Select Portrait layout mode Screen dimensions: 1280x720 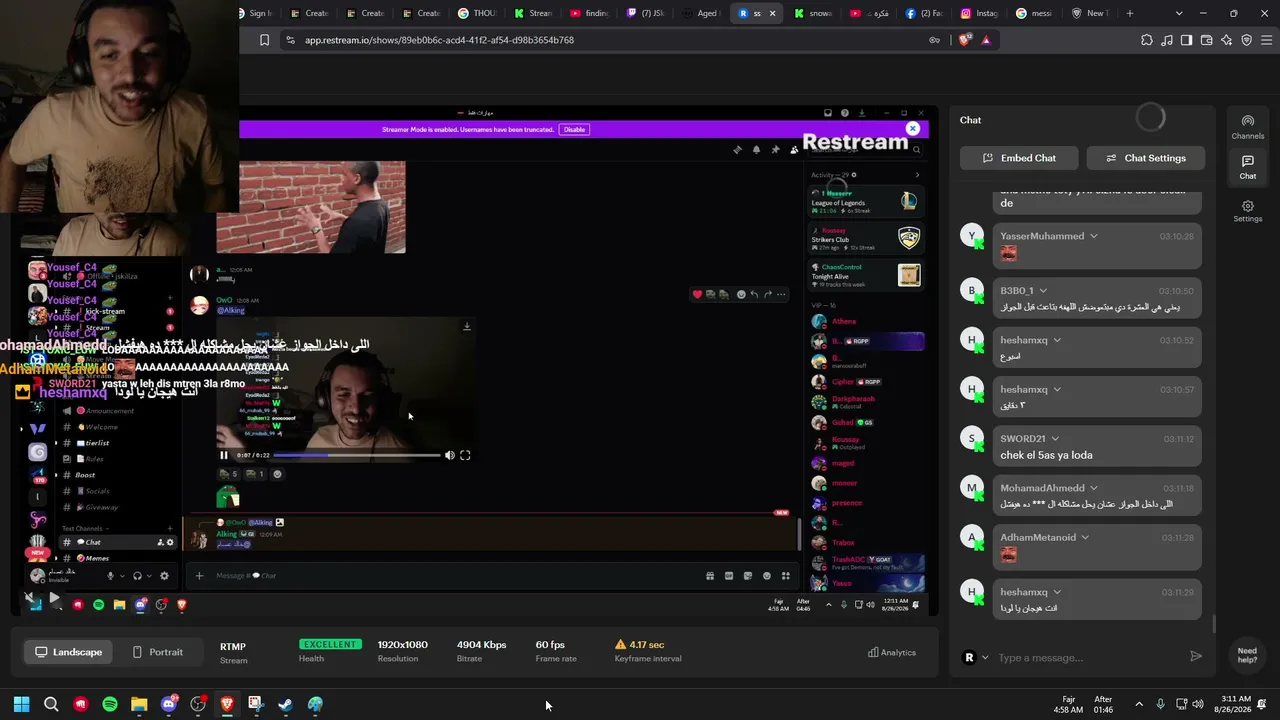click(x=157, y=652)
